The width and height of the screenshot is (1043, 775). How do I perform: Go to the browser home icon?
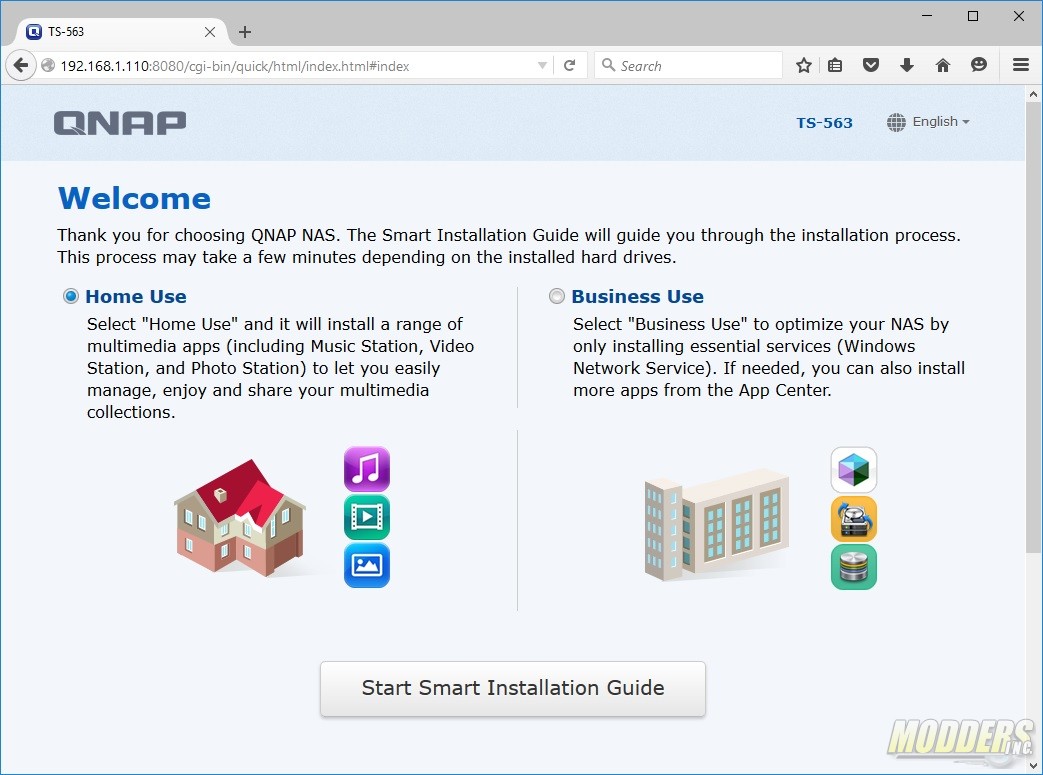click(x=943, y=65)
